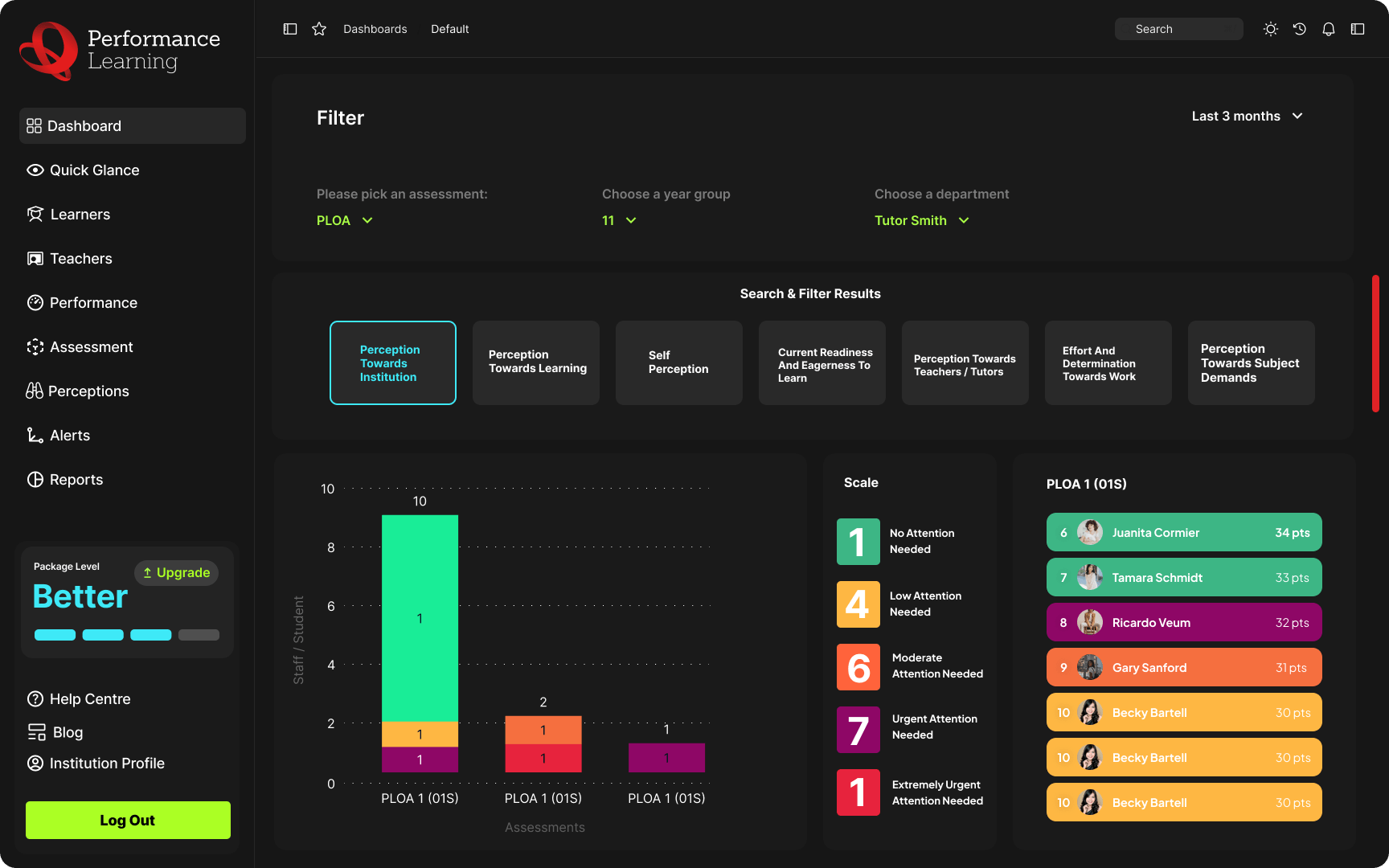Open notifications bell

(1329, 29)
